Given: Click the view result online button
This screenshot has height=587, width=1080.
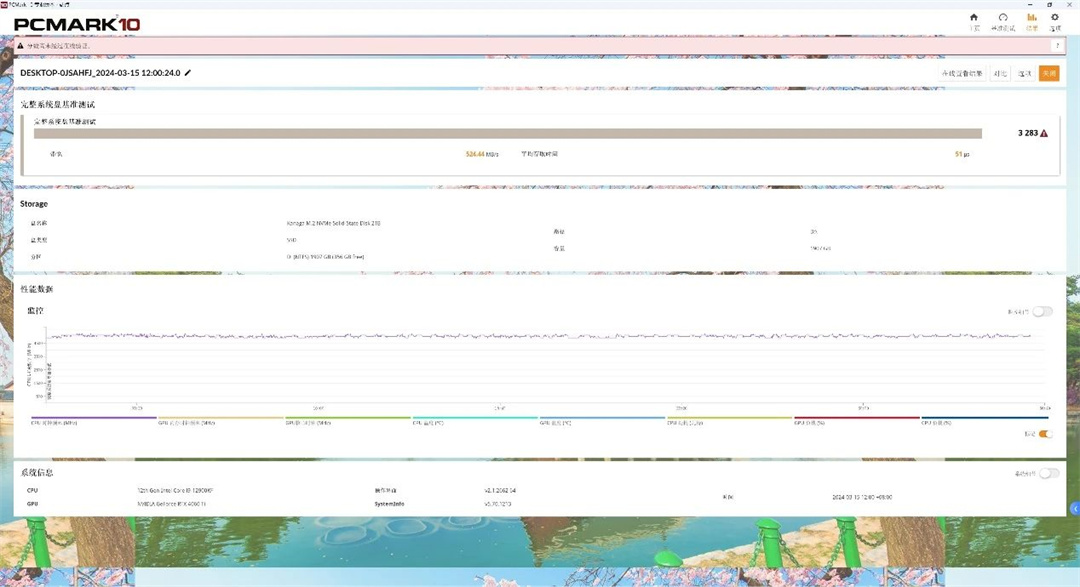Looking at the screenshot, I should point(962,73).
